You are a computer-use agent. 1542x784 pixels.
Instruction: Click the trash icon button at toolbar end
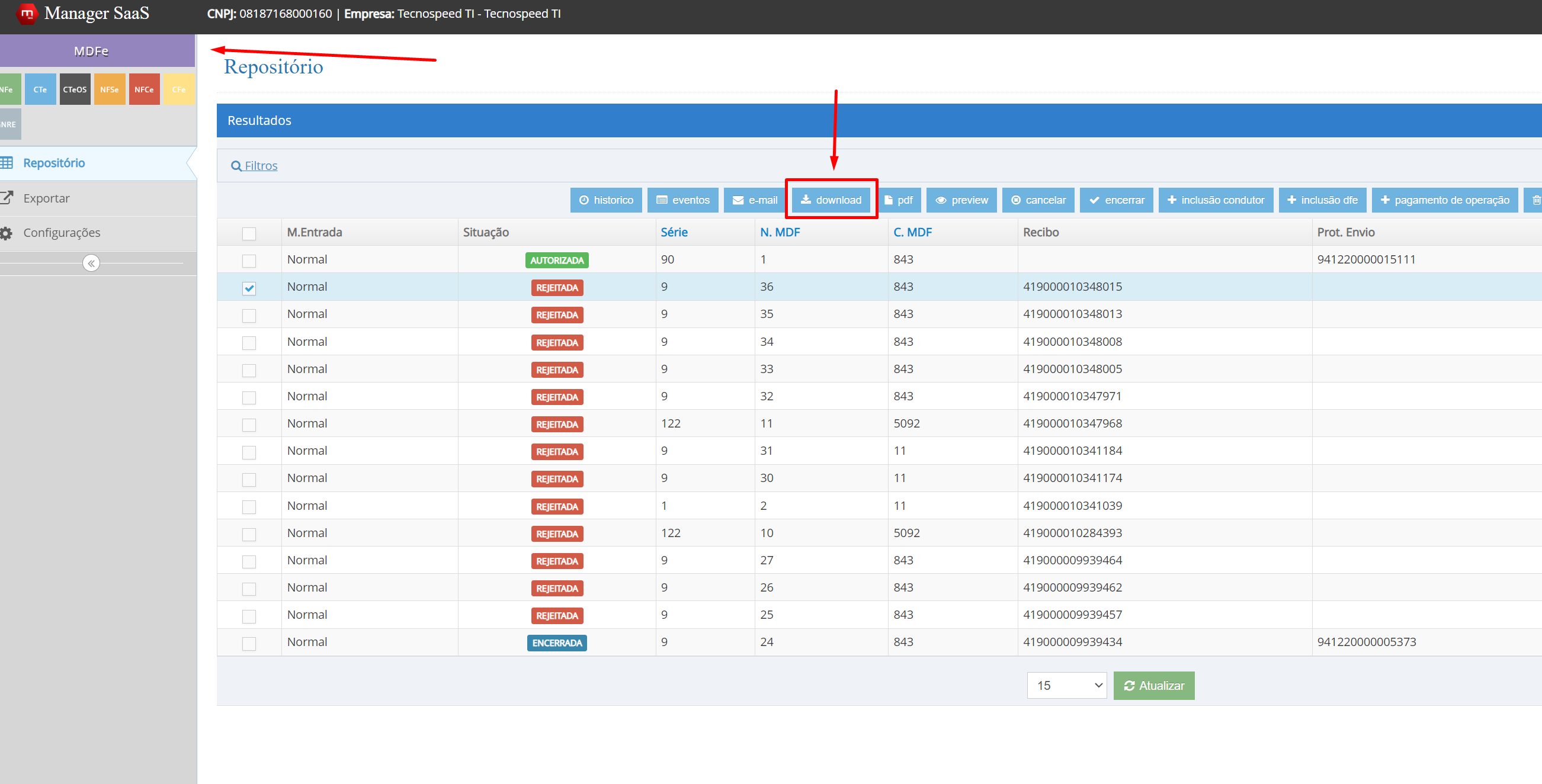1534,200
